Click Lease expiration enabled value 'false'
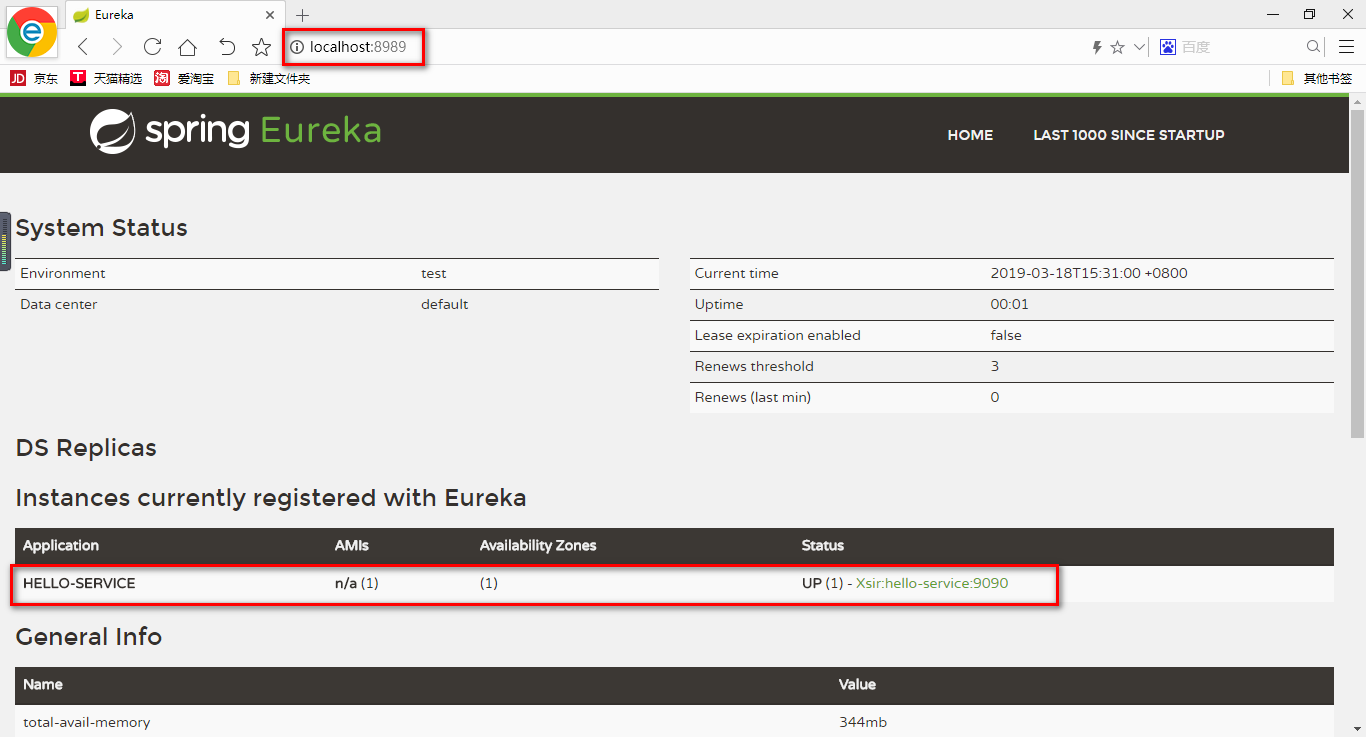 click(x=1006, y=335)
